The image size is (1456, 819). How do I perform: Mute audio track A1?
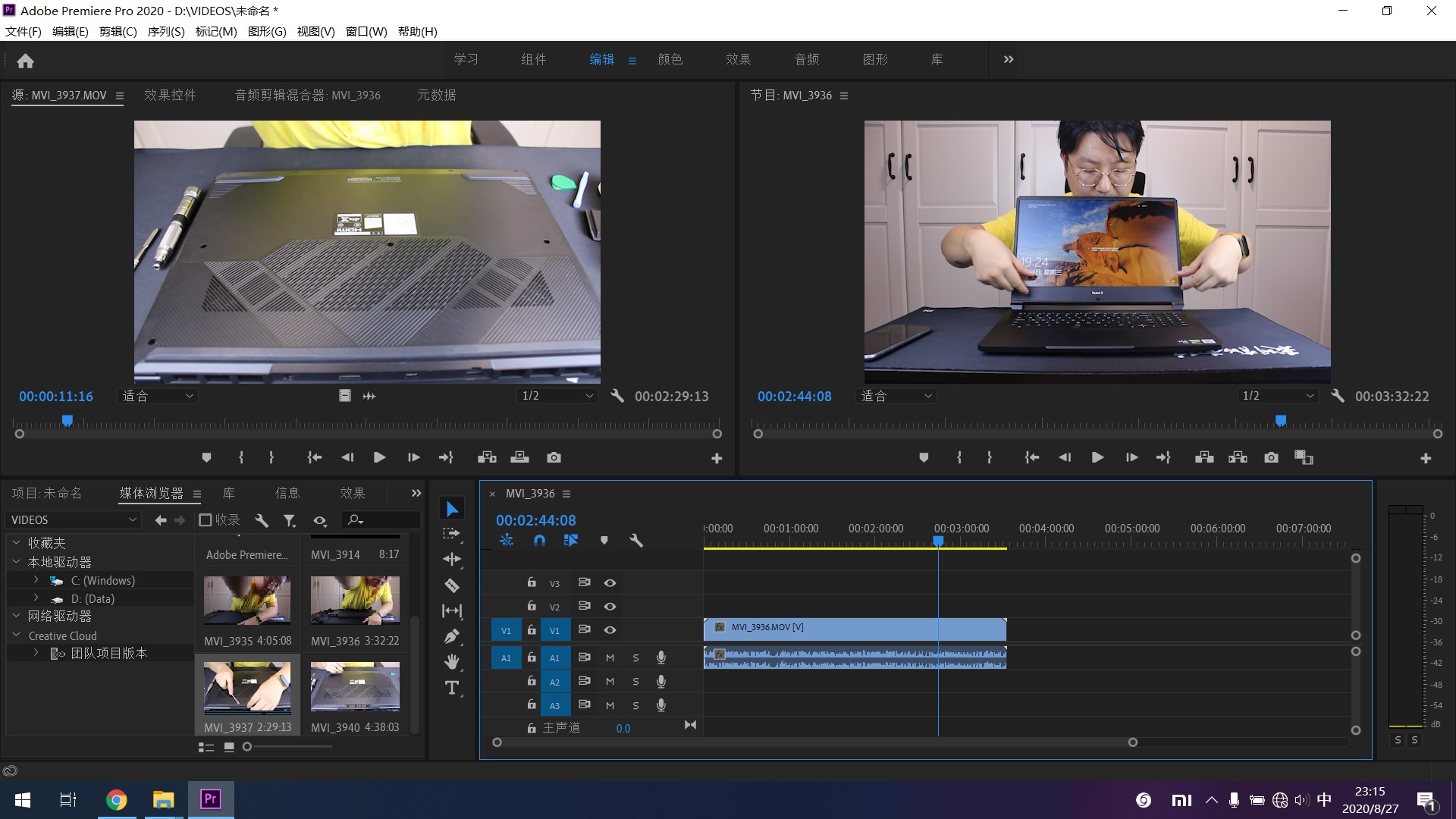click(x=610, y=657)
